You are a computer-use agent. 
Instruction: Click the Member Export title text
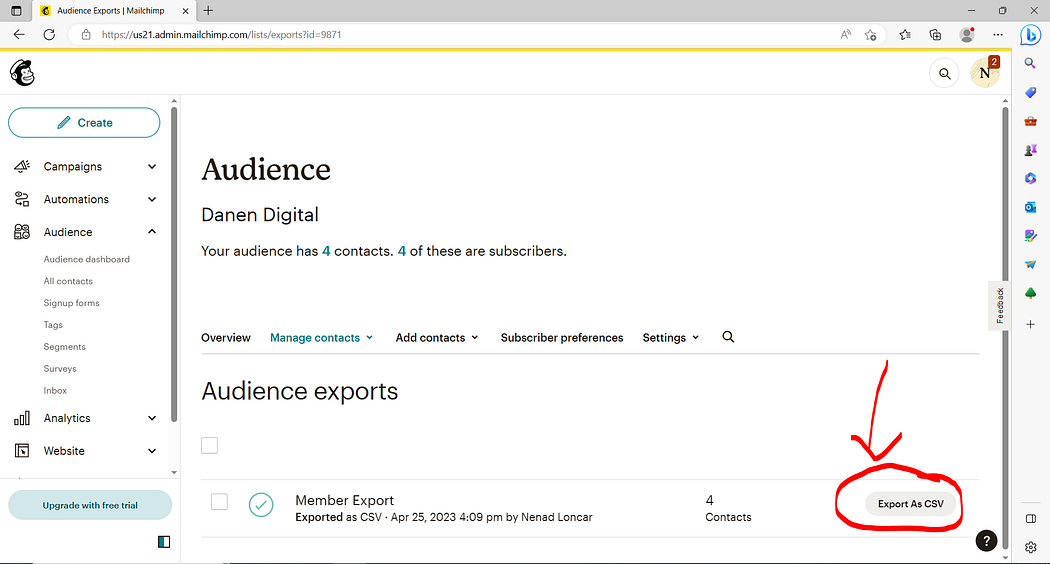tap(344, 500)
